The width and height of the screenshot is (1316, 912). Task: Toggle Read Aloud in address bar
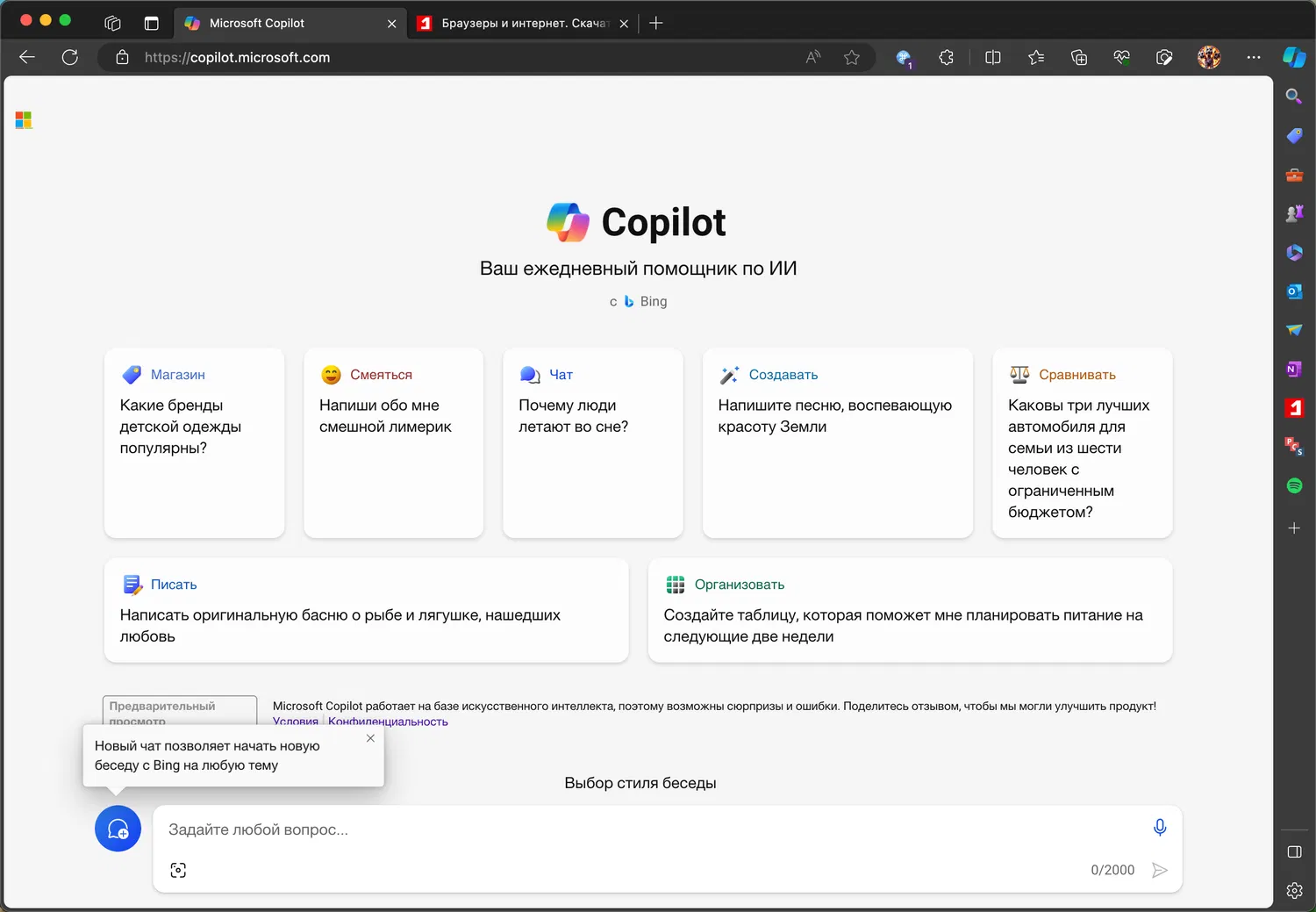pyautogui.click(x=813, y=58)
